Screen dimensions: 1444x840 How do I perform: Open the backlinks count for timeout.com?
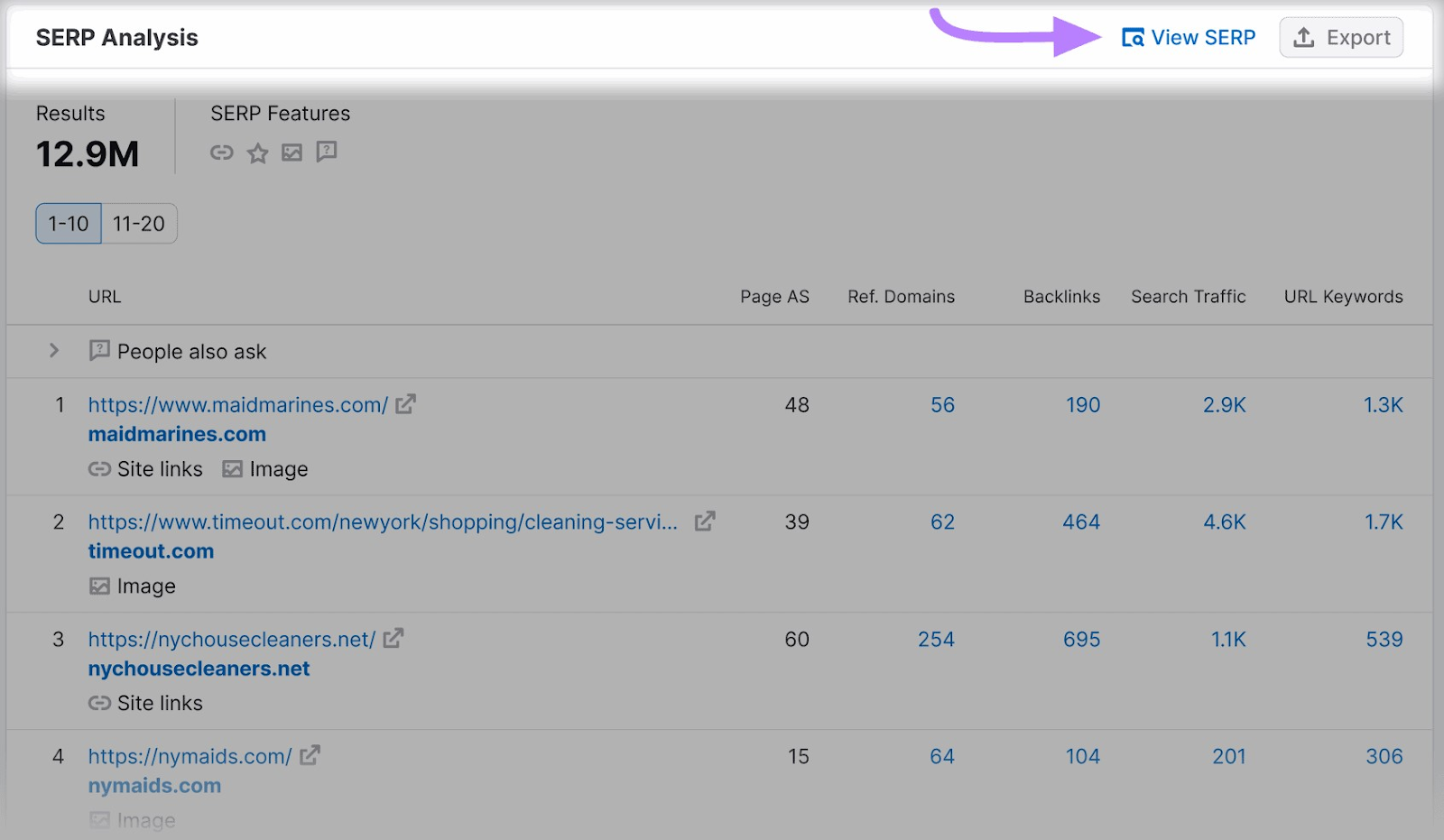coord(1080,522)
